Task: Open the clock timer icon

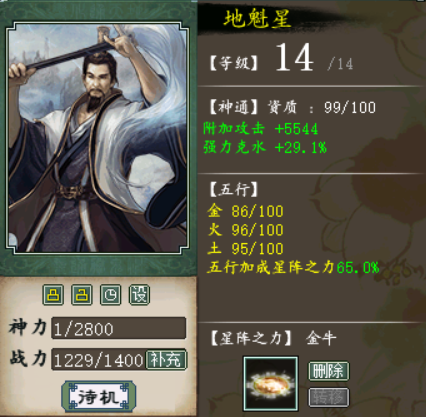Action: 111,295
